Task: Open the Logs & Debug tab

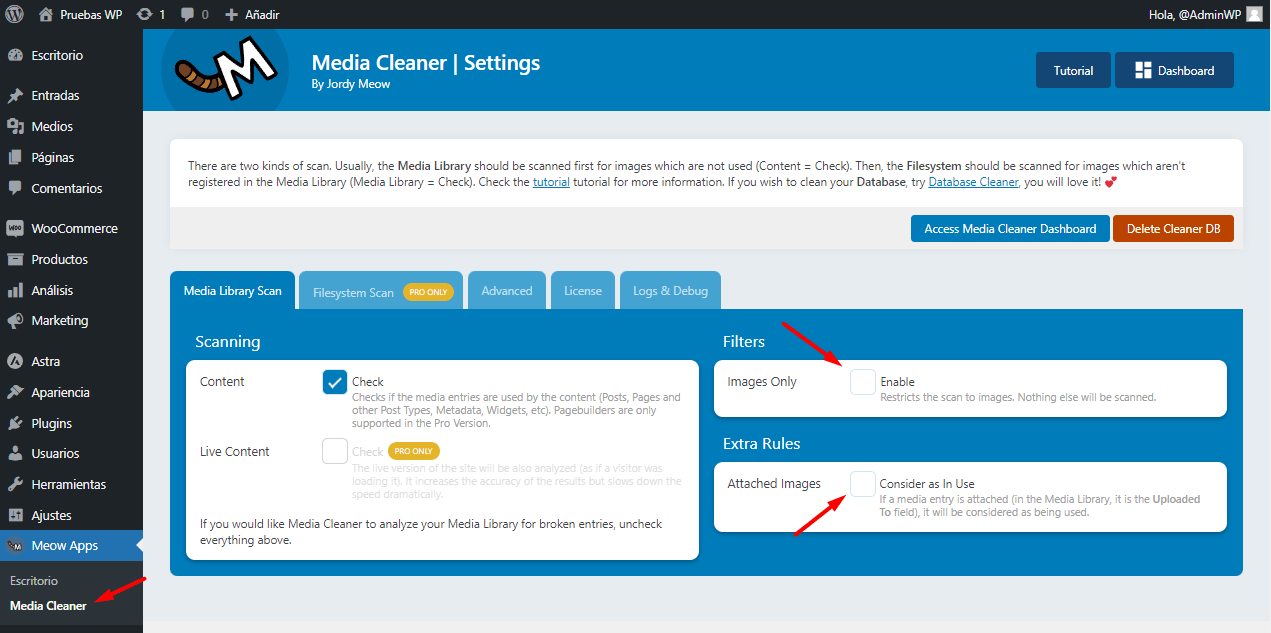Action: 670,291
